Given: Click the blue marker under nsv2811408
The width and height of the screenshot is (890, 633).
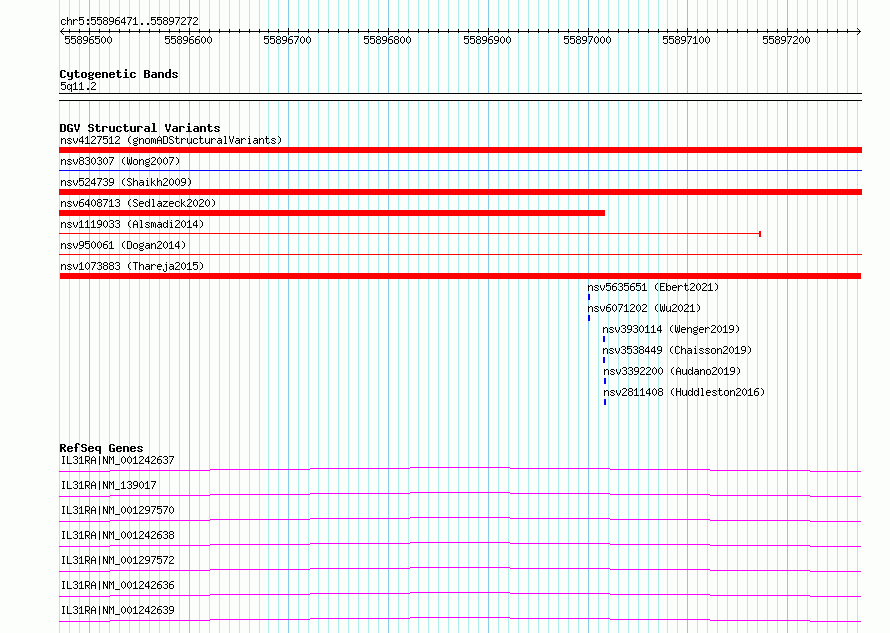Looking at the screenshot, I should (x=605, y=402).
